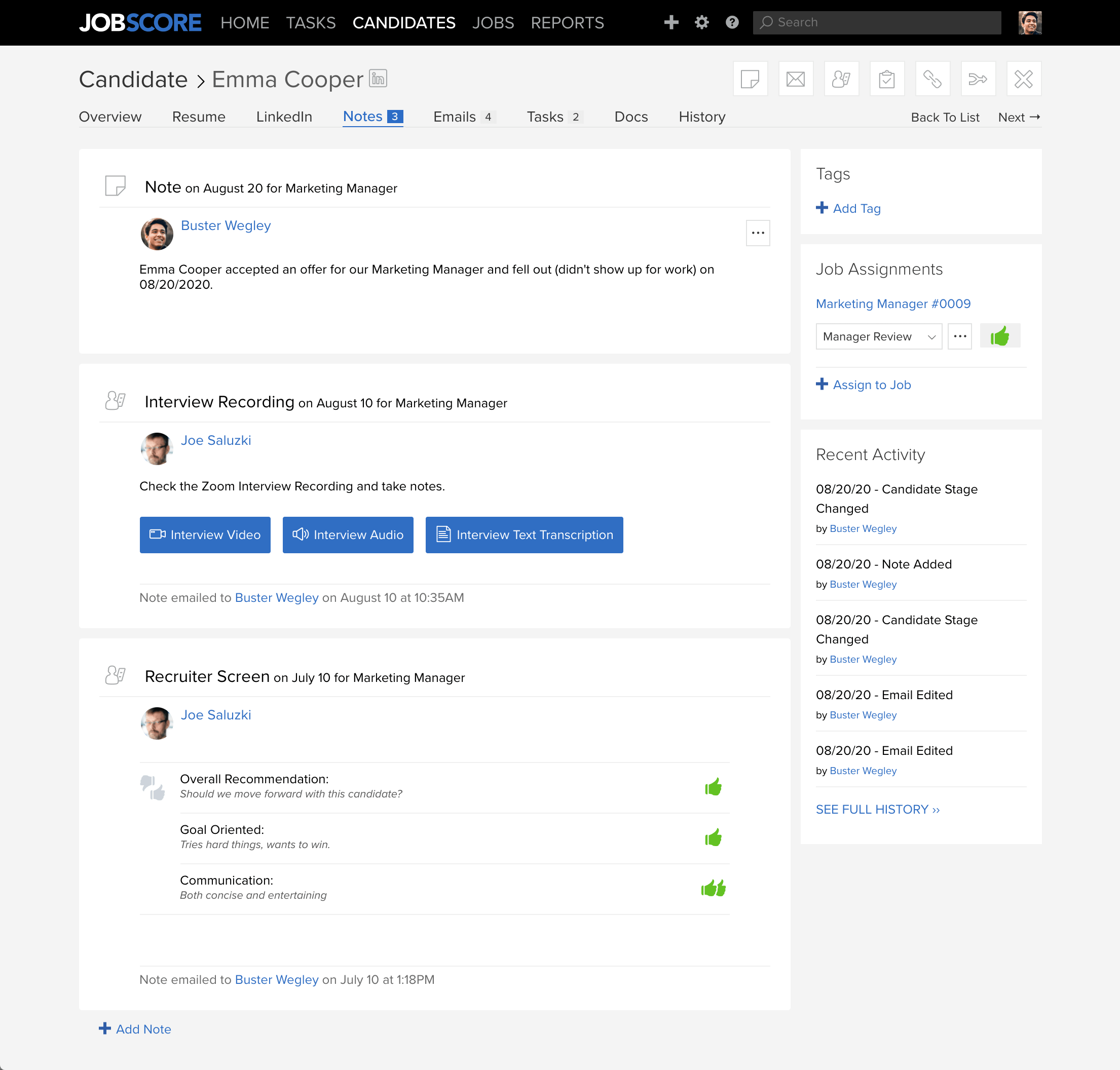Click Add Note at bottom

pyautogui.click(x=135, y=1029)
